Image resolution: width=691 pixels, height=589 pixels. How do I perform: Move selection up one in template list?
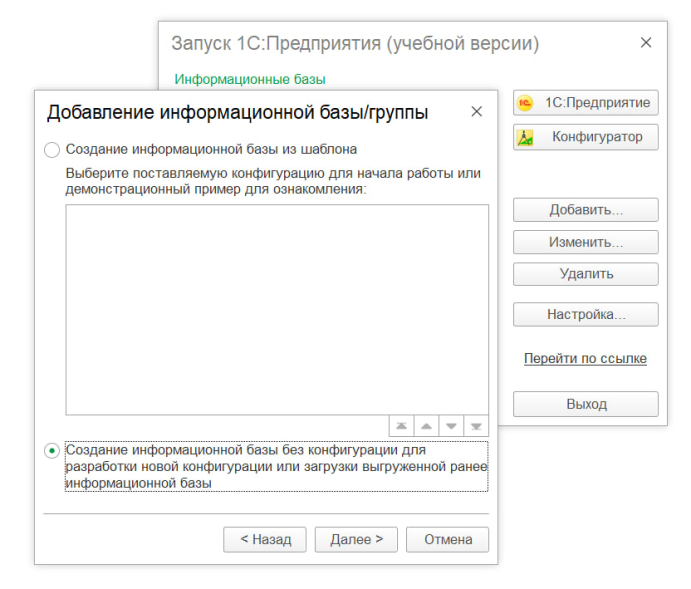click(x=426, y=426)
